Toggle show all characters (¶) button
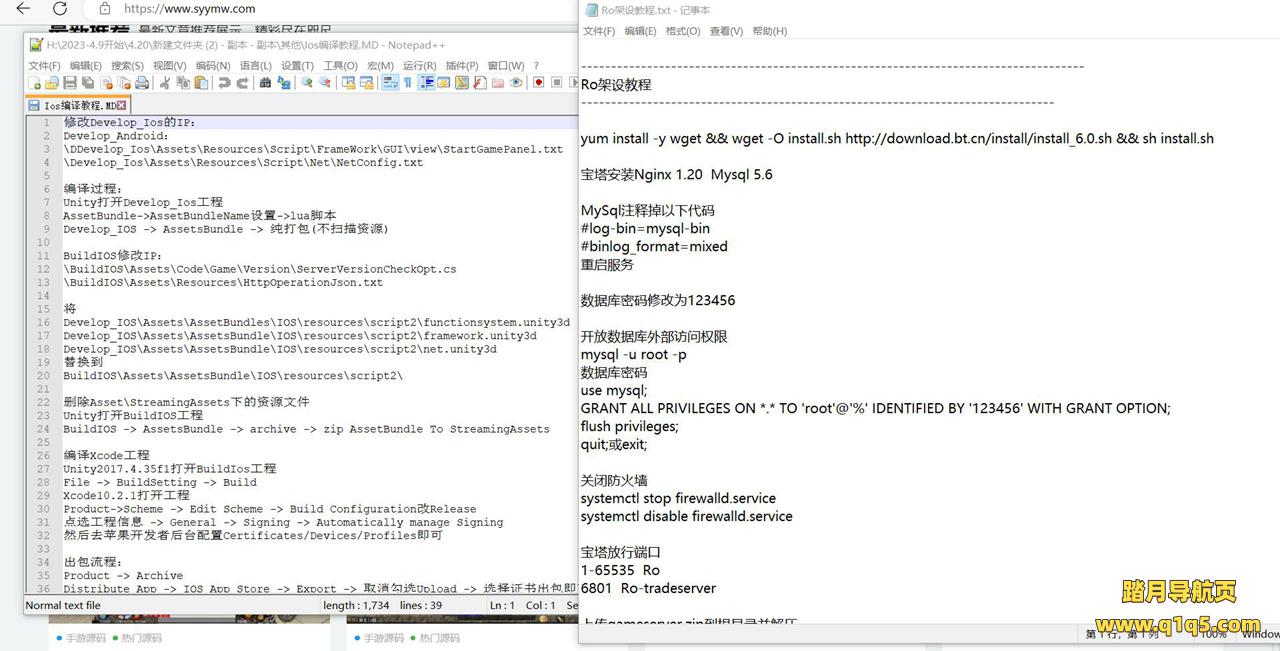This screenshot has width=1280, height=651. [x=408, y=83]
